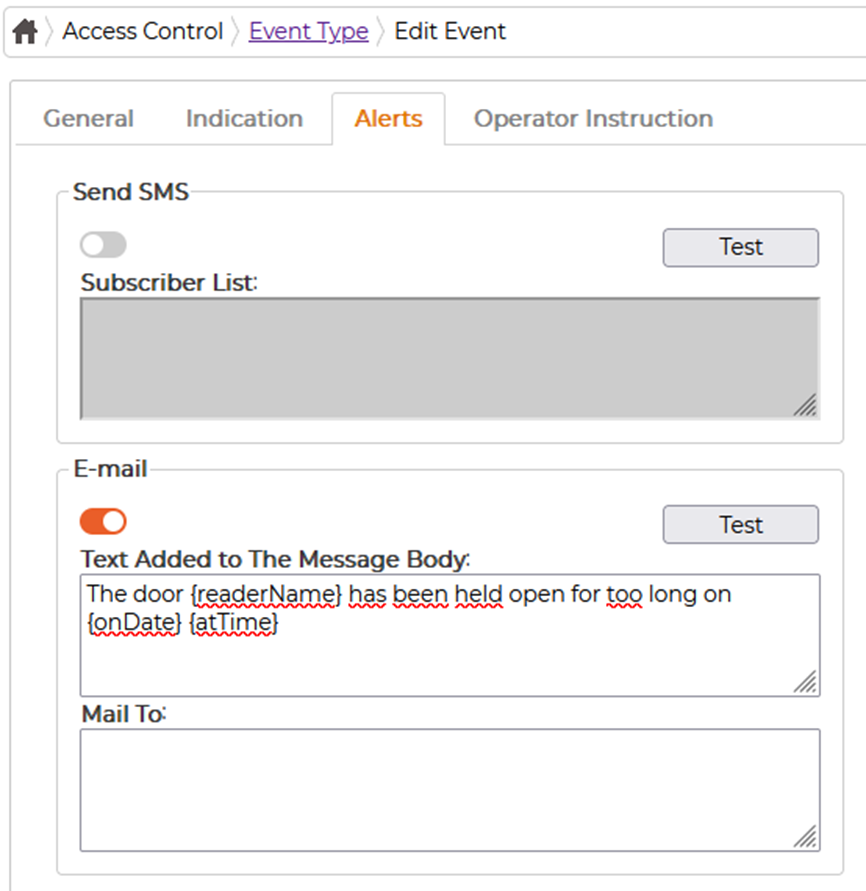Switch to the Operator Instruction tab
The image size is (866, 891).
point(594,119)
